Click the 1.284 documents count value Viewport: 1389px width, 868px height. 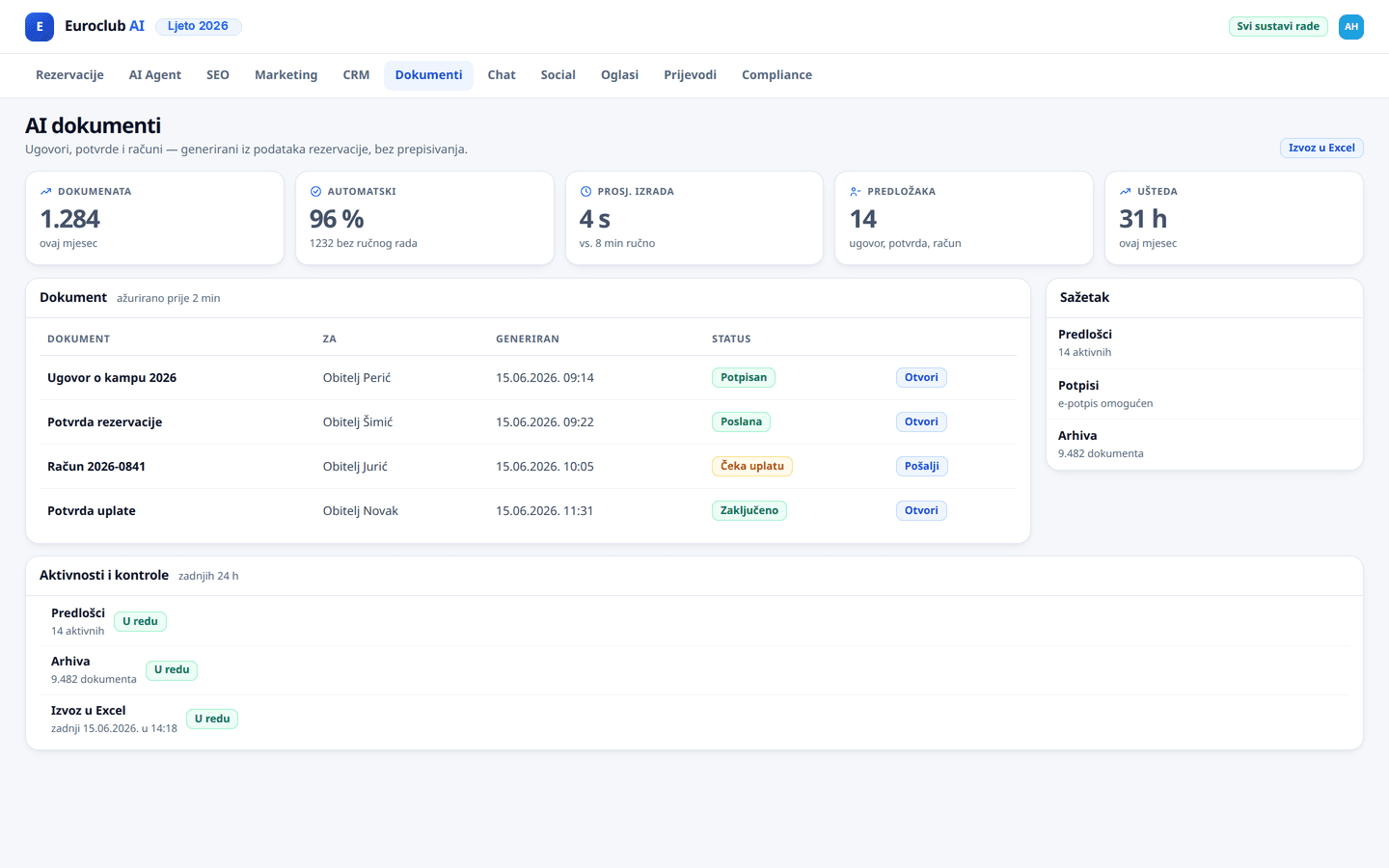[70, 220]
